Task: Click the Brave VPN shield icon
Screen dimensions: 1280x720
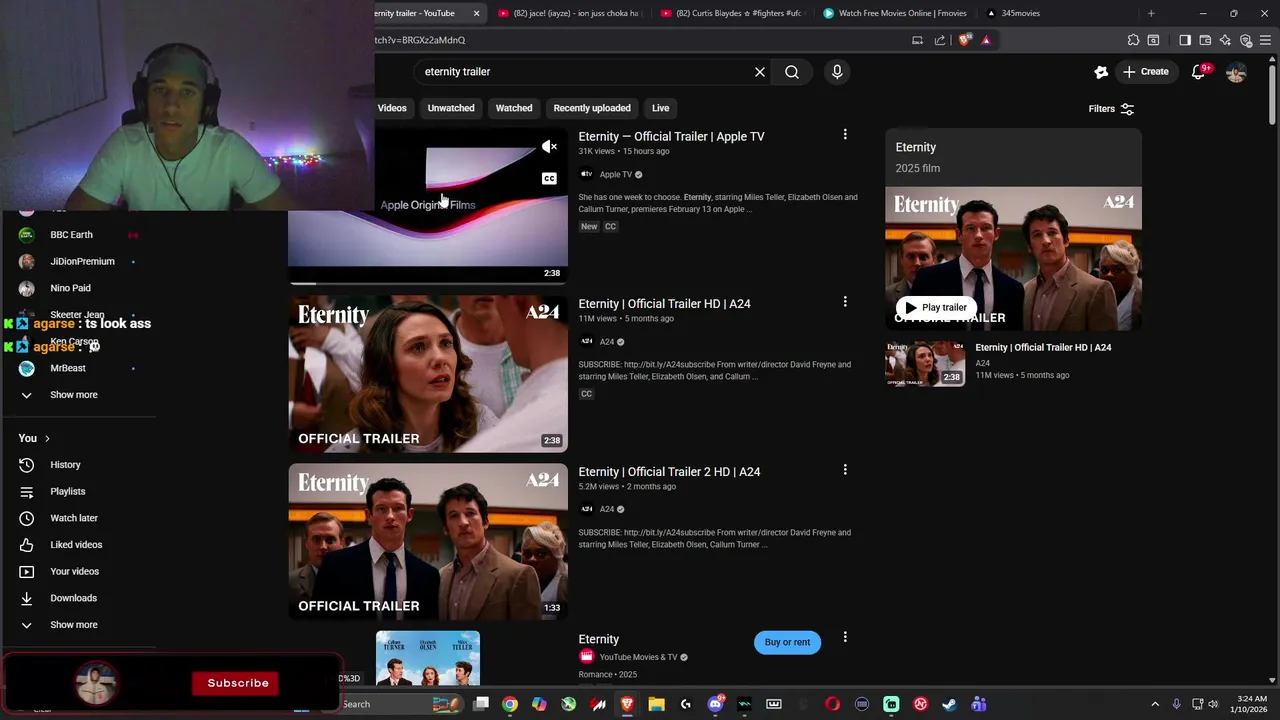Action: (1246, 40)
